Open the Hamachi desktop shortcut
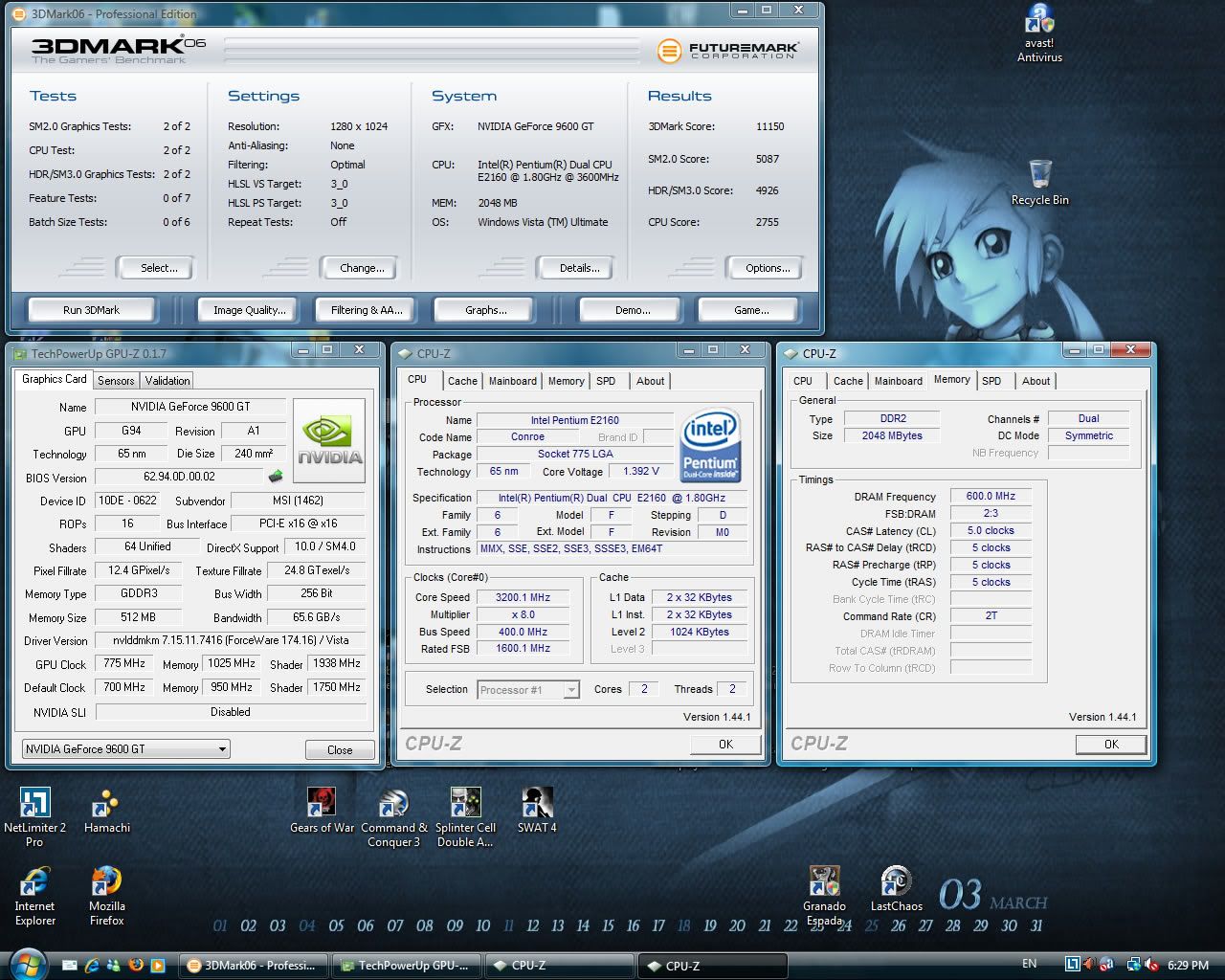This screenshot has width=1225, height=980. [x=106, y=802]
